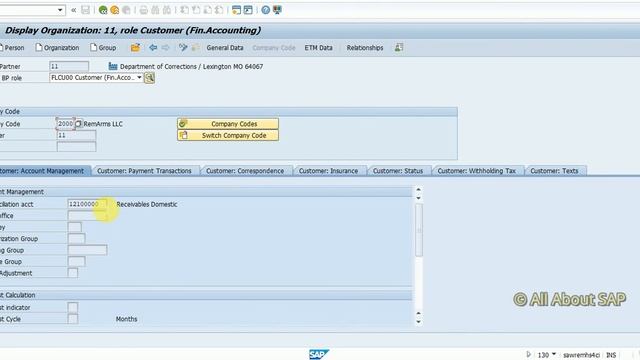
Task: Click the Open Business Partner folder icon
Action: (136, 48)
